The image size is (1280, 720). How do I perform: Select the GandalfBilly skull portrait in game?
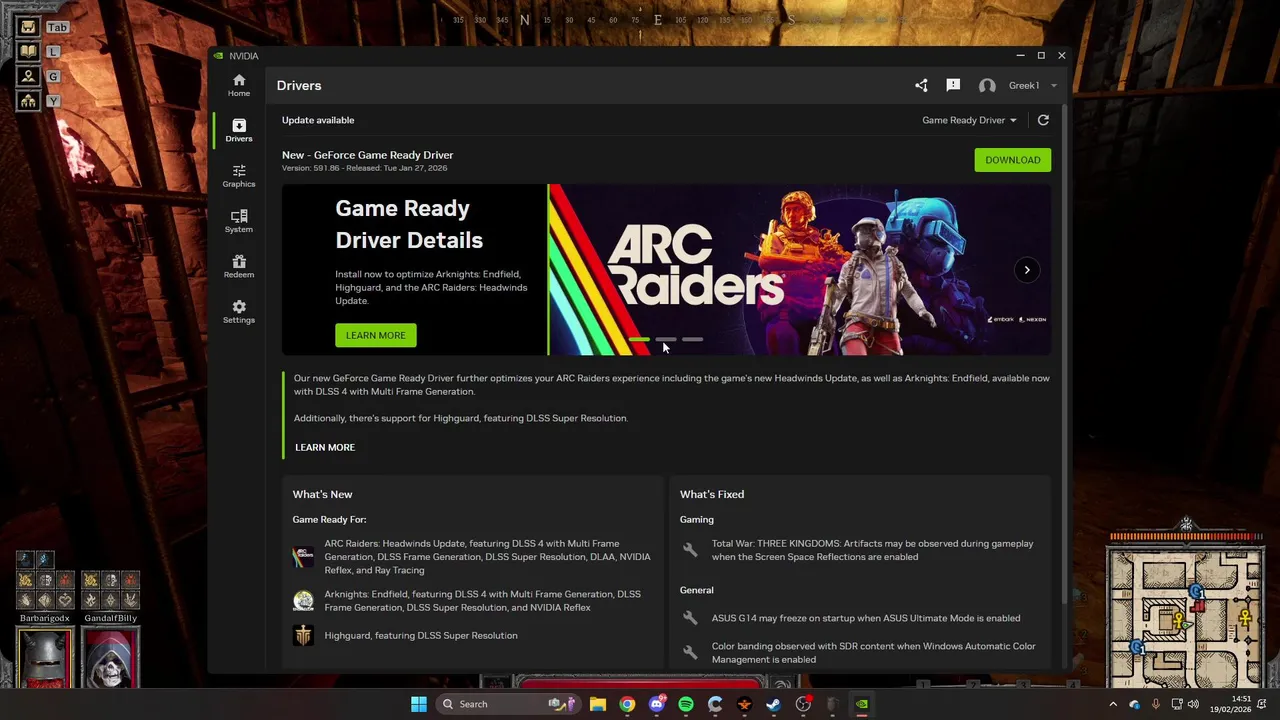110,658
